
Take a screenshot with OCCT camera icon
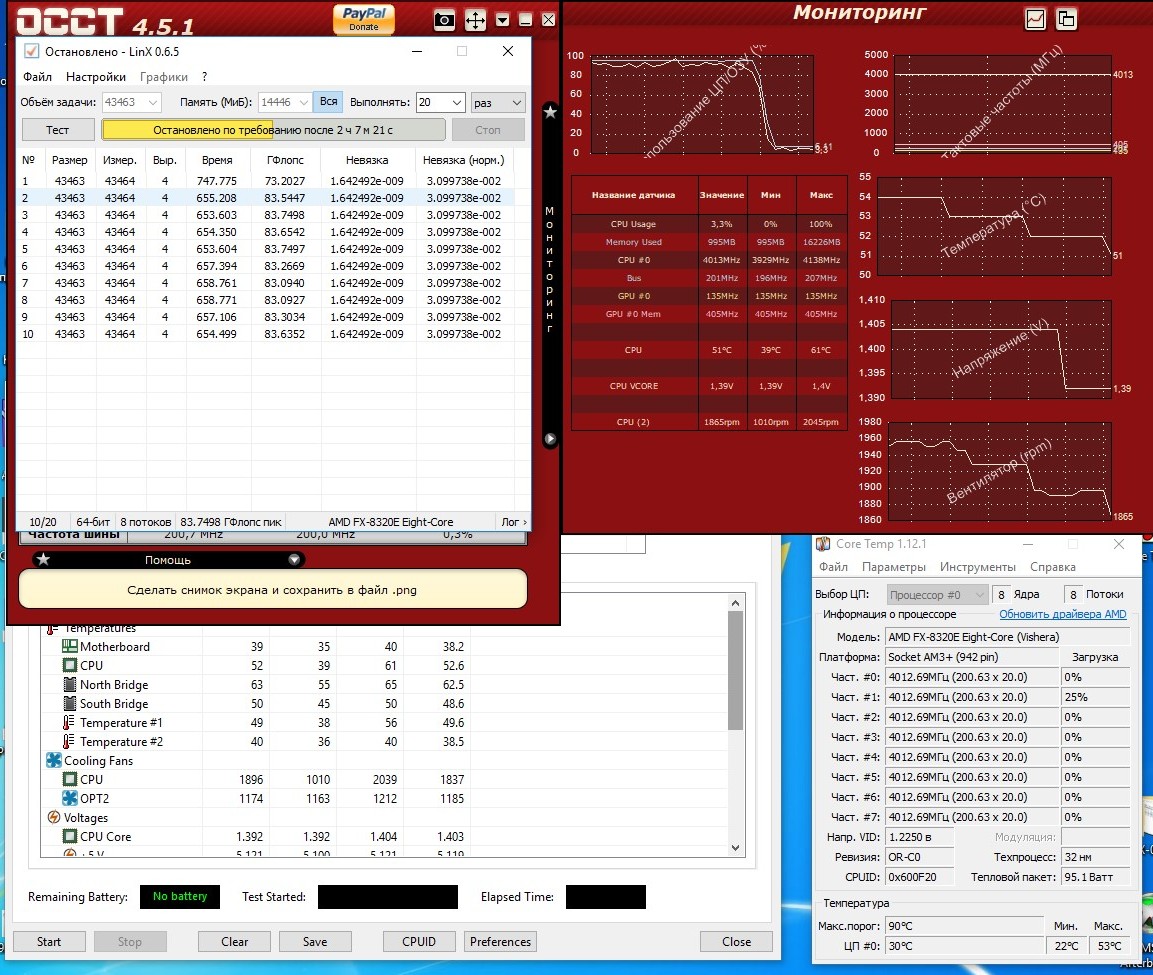[x=444, y=20]
